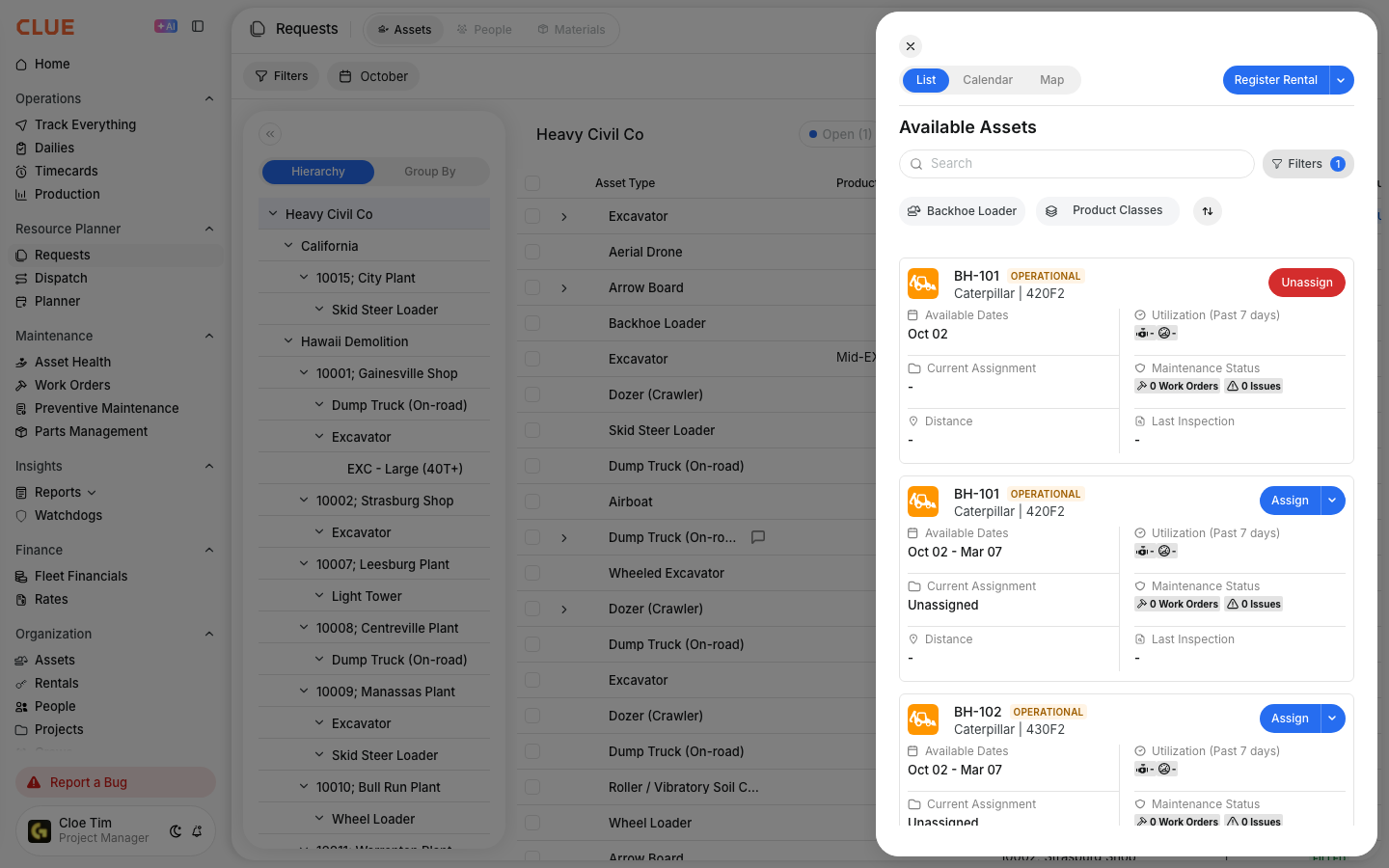Collapse the Operations sidebar section

(x=209, y=98)
